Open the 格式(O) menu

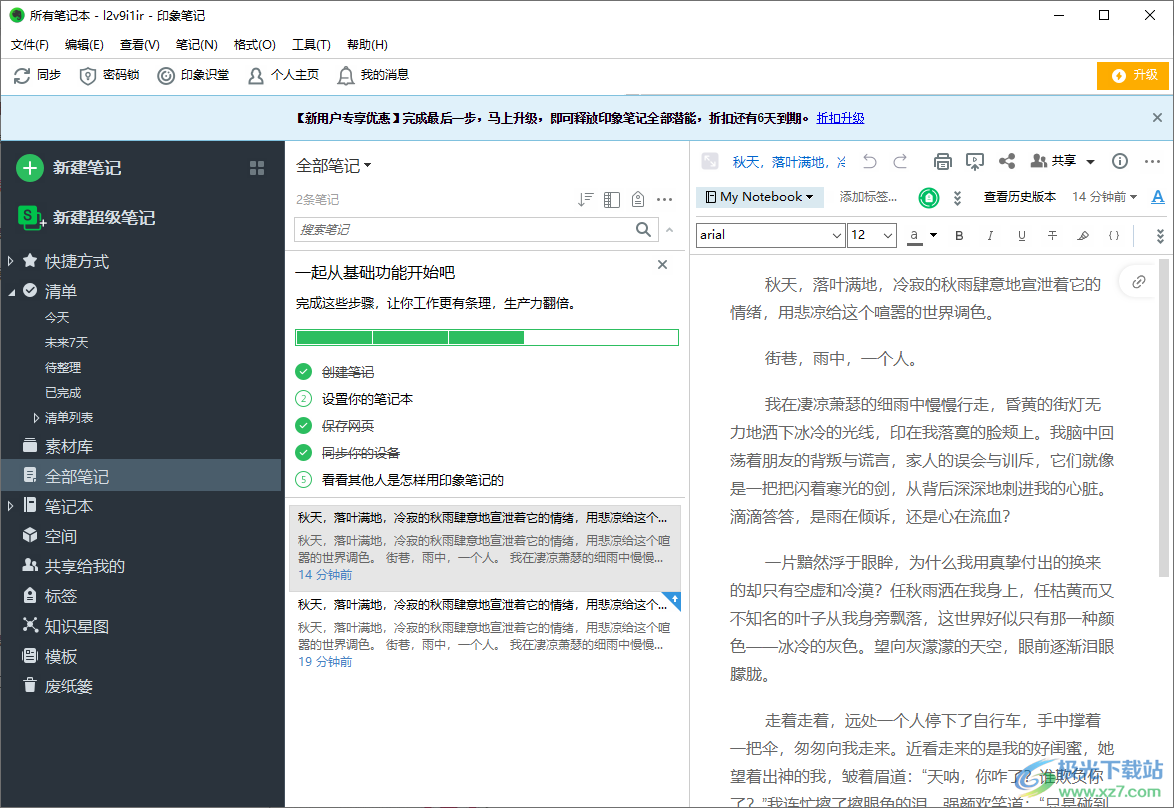pyautogui.click(x=255, y=45)
